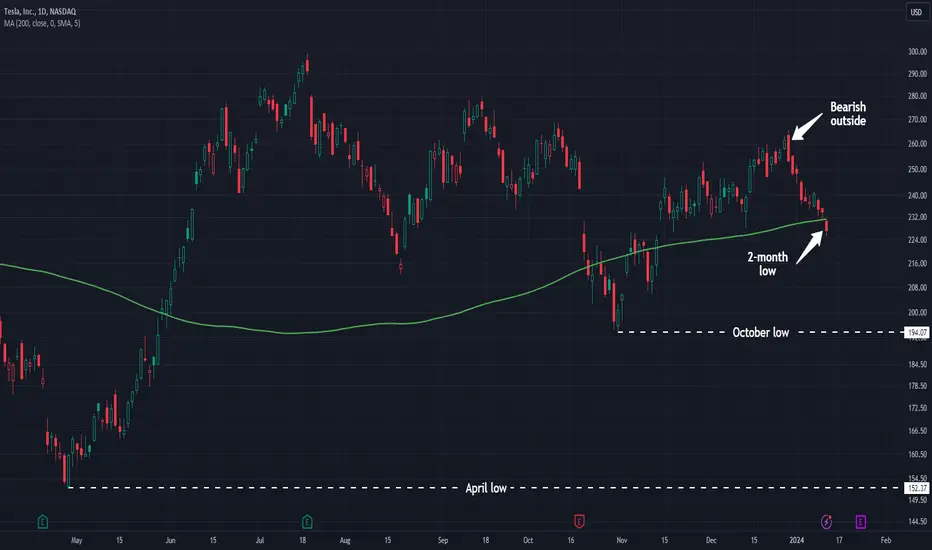This screenshot has height=550, width=932.
Task: Click the 17 date label after 2024
Action: click(839, 540)
